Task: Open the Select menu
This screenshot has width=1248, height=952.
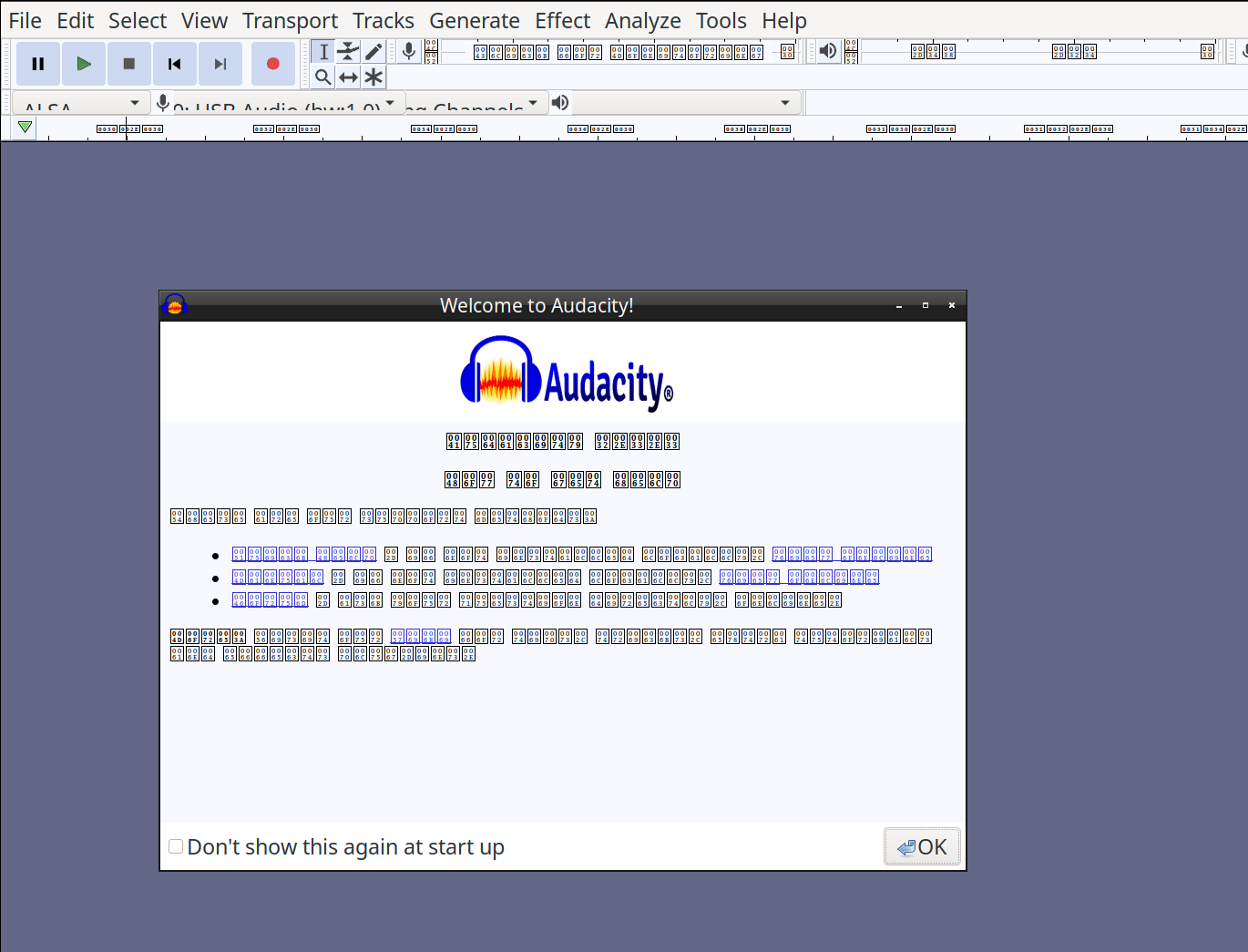Action: pyautogui.click(x=138, y=21)
